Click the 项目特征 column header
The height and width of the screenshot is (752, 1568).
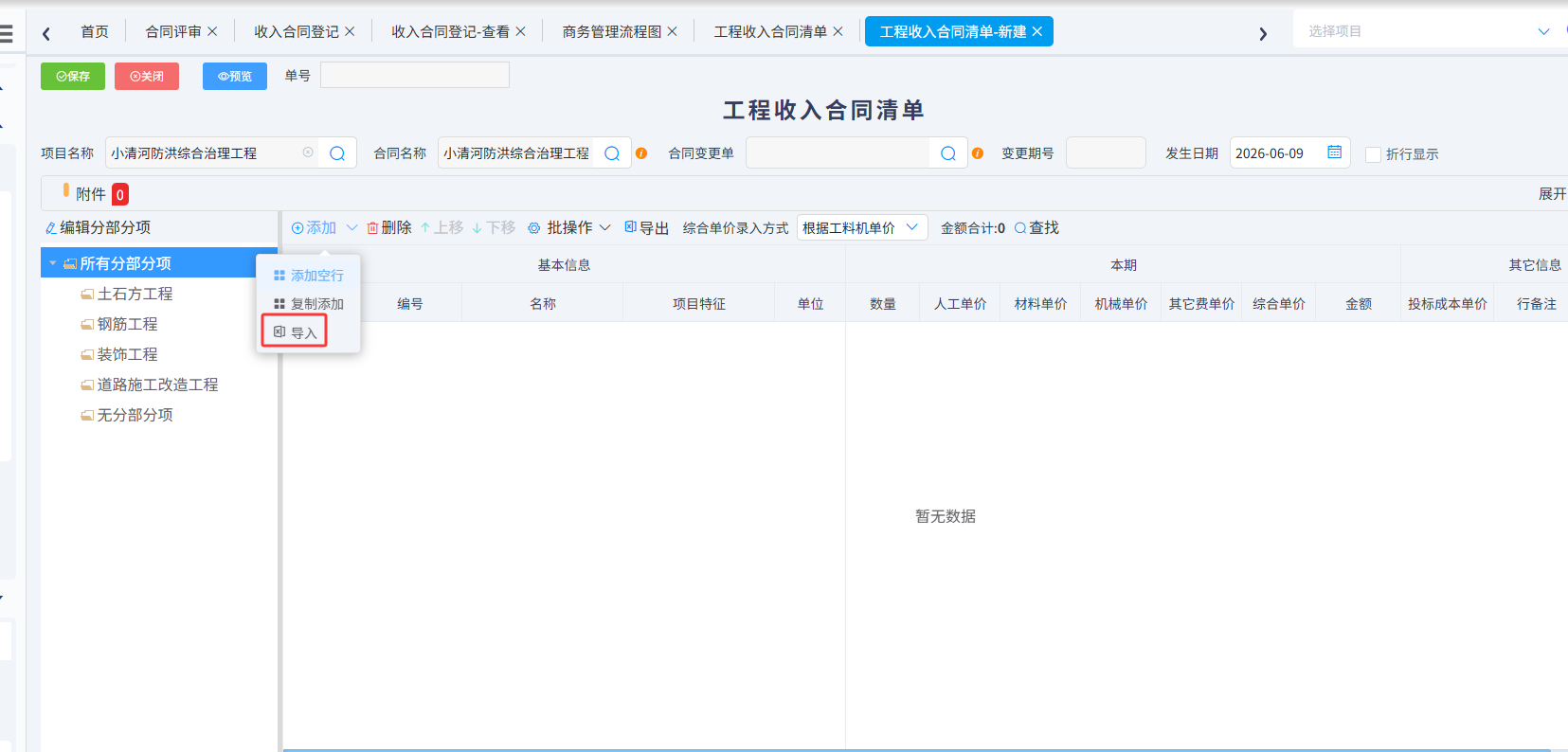tap(699, 303)
